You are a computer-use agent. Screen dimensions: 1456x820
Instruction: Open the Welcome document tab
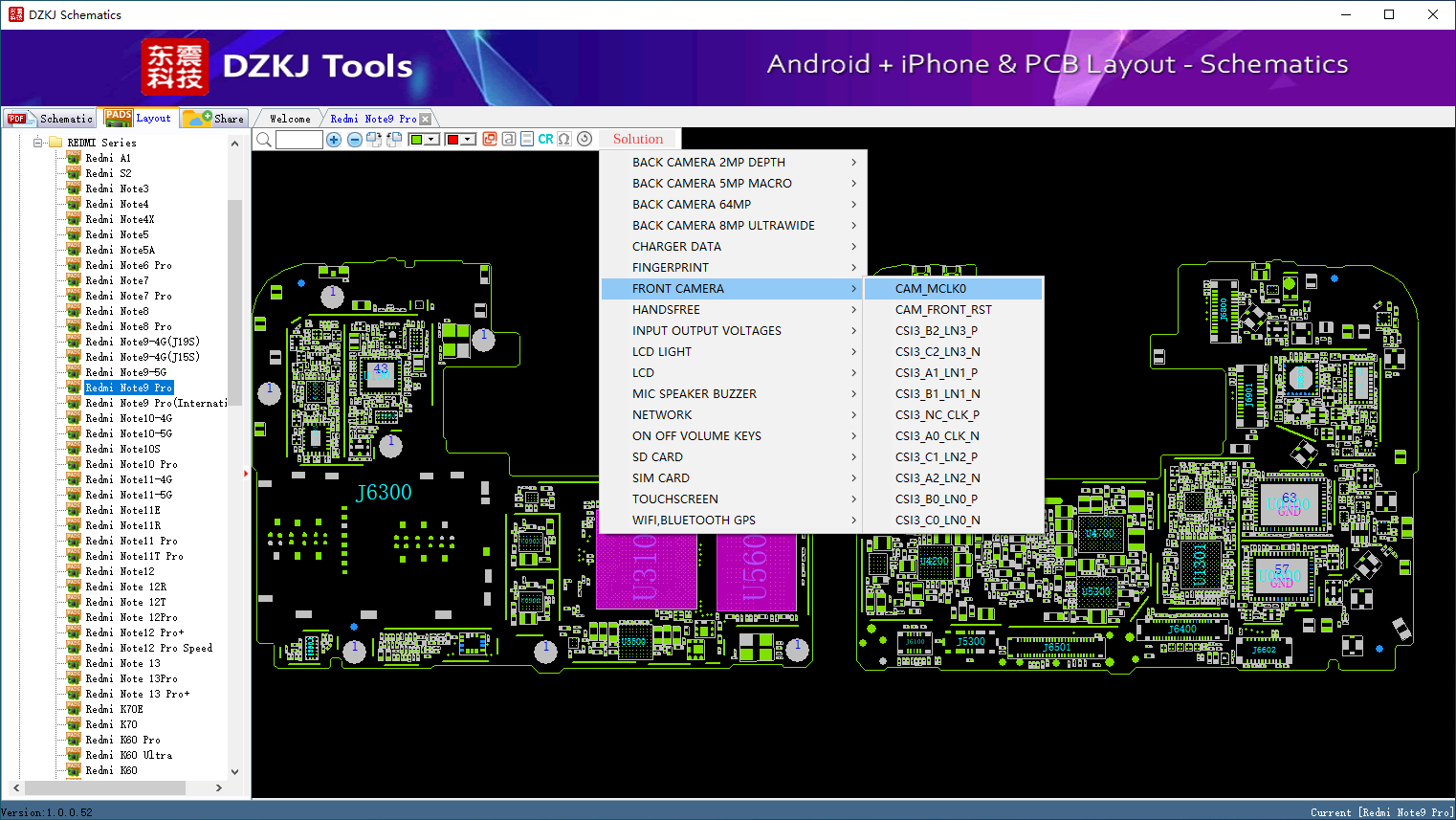pos(290,119)
